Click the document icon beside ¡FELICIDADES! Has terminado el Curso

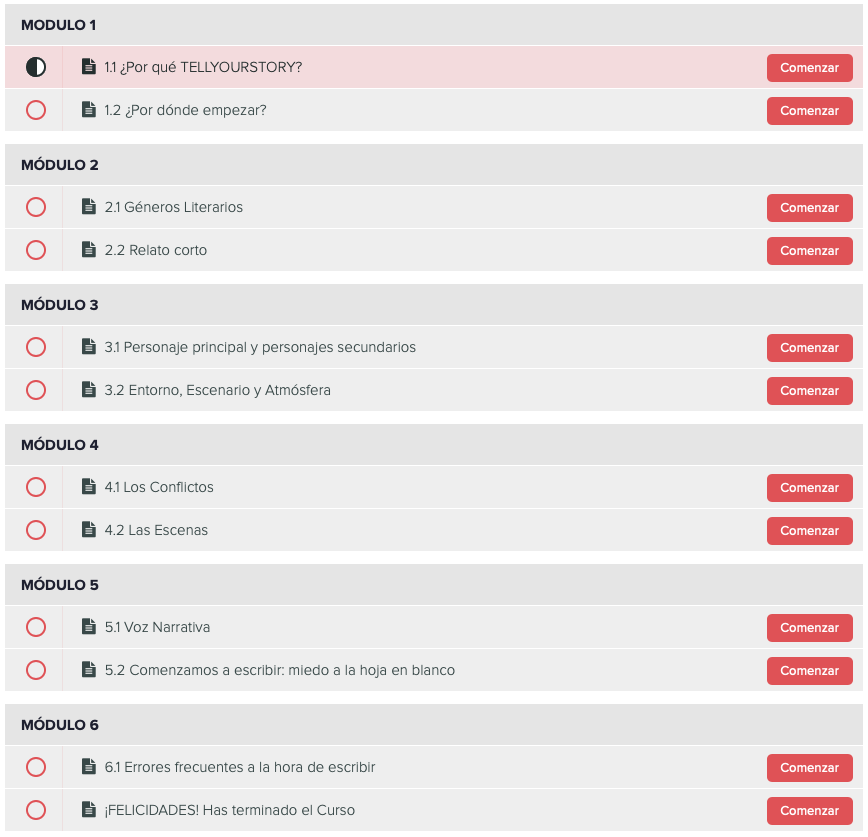point(89,810)
